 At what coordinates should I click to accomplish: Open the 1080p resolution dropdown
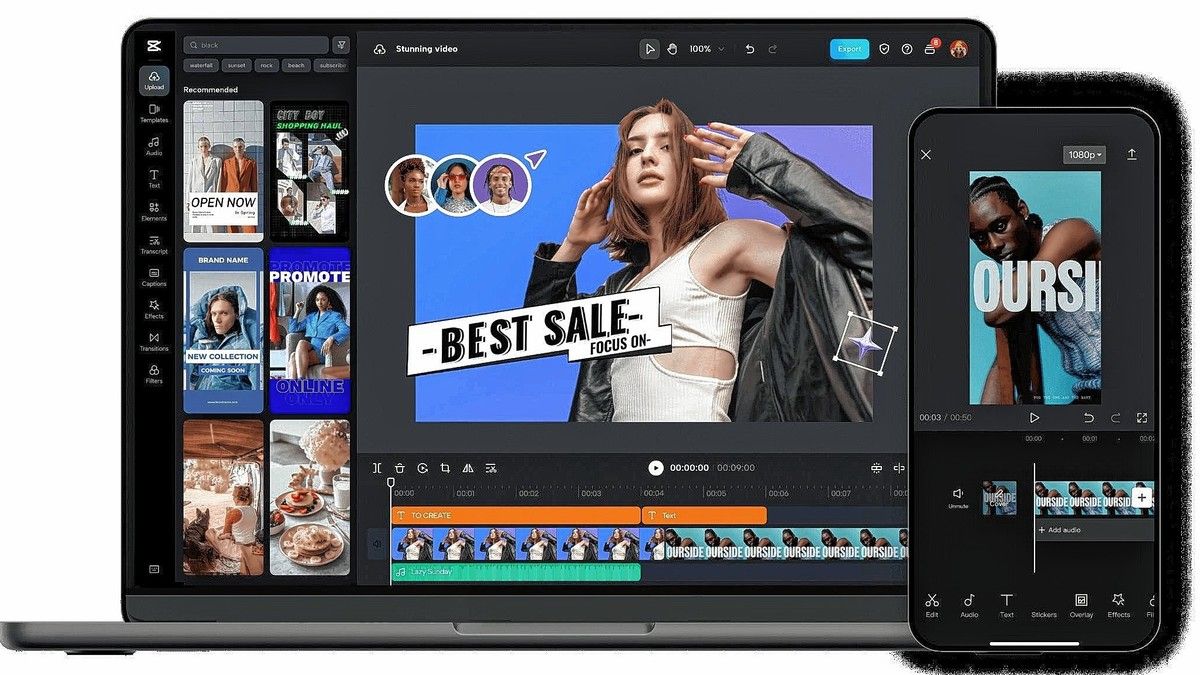coord(1084,155)
